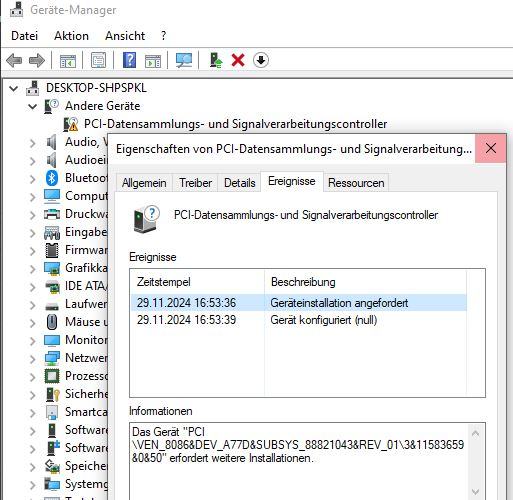The image size is (513, 500).
Task: Click the Andere Geräte unknown device icon
Action: click(x=51, y=106)
